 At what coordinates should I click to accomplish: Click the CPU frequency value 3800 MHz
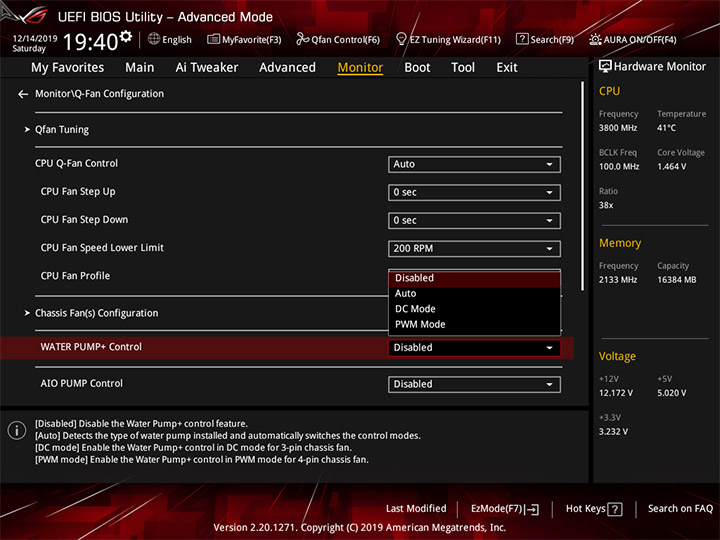tap(618, 128)
